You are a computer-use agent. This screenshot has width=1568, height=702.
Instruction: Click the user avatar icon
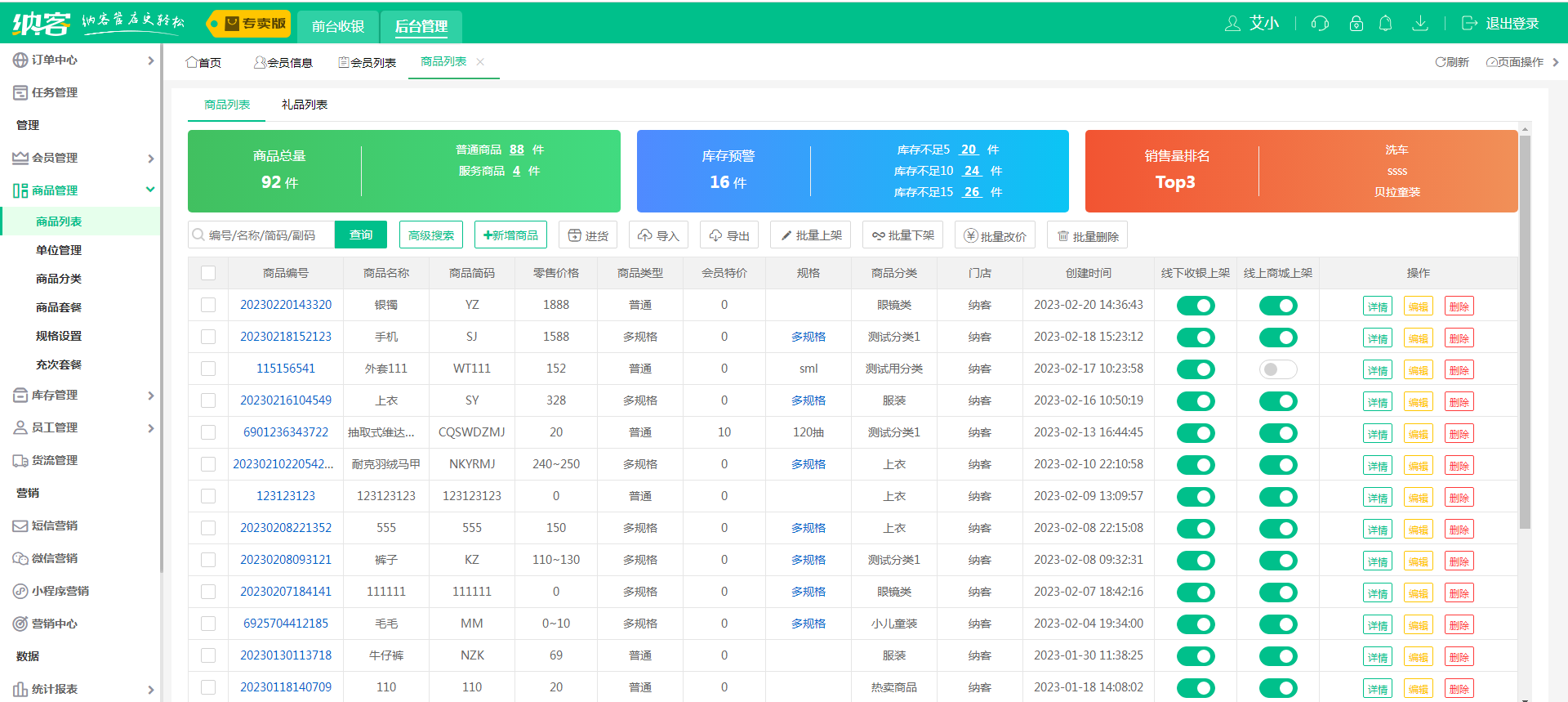coord(1232,24)
